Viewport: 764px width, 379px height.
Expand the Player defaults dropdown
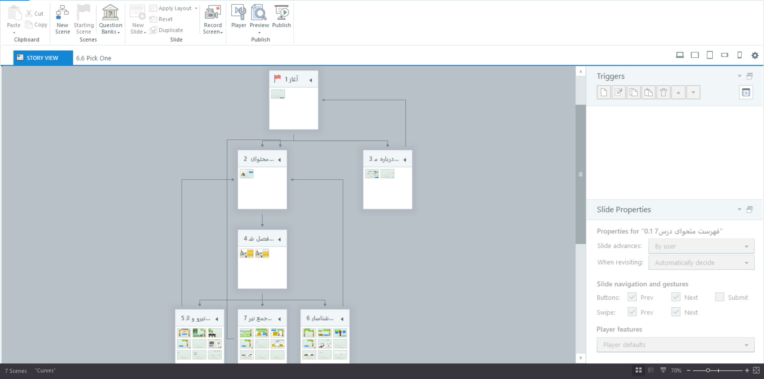coord(675,345)
